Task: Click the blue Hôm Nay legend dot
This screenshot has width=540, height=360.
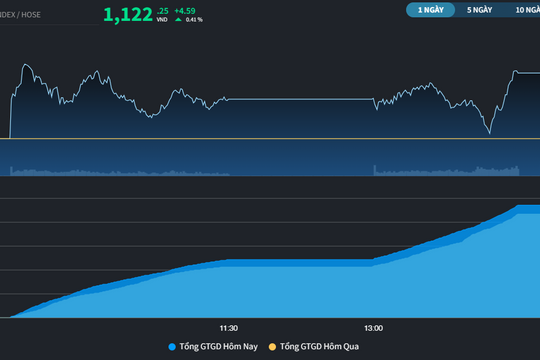Action: click(x=172, y=347)
